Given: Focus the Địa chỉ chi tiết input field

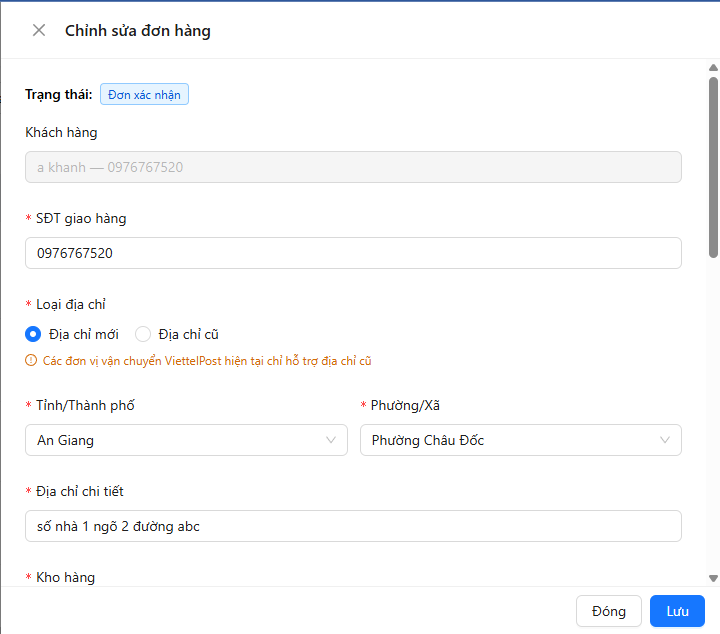Looking at the screenshot, I should (353, 526).
